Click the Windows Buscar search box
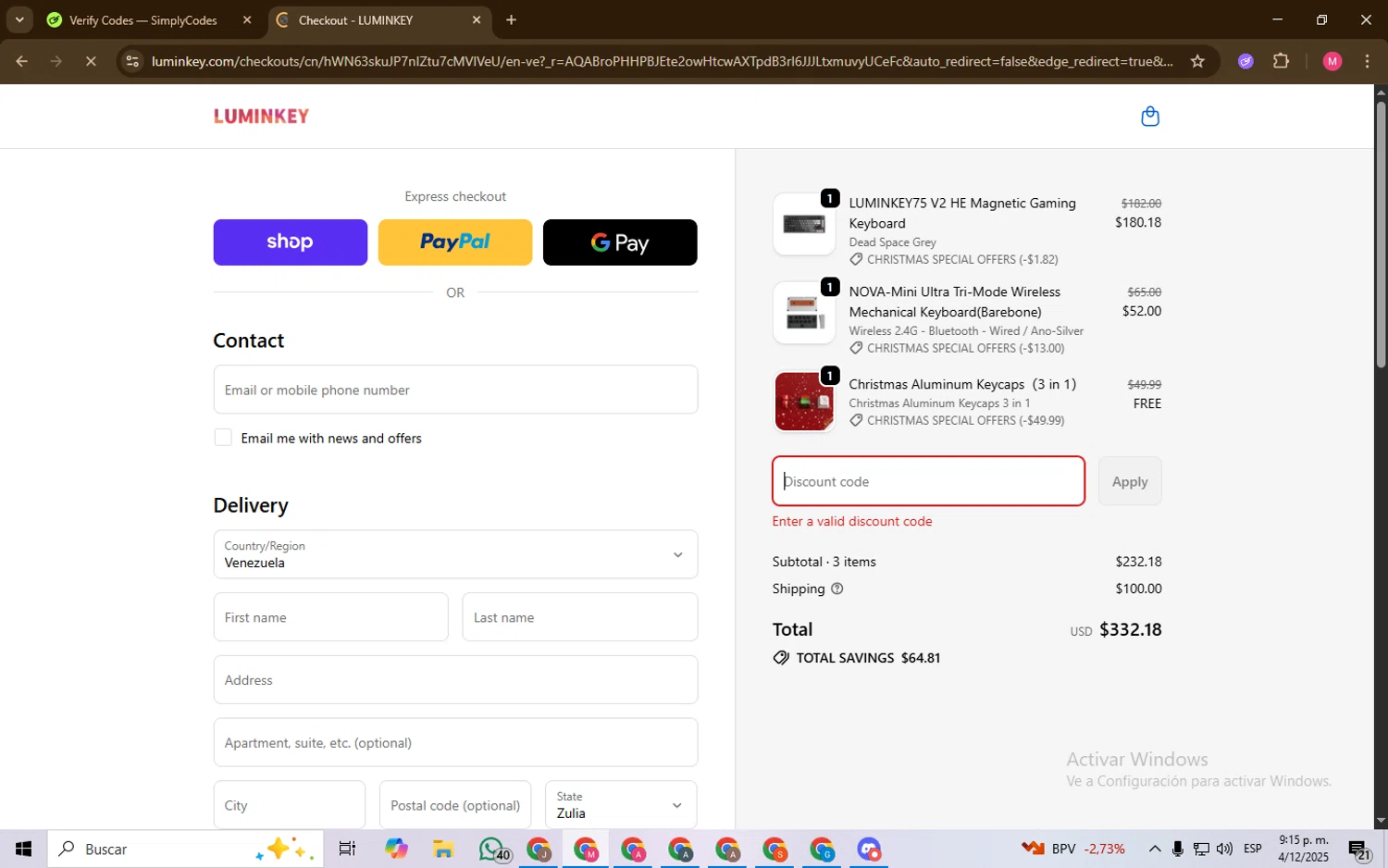 (x=185, y=849)
